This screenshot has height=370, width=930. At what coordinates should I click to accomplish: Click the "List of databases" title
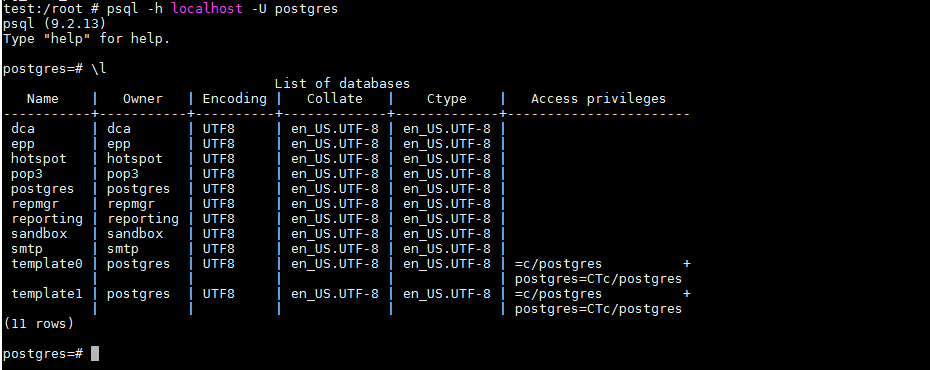pyautogui.click(x=342, y=84)
